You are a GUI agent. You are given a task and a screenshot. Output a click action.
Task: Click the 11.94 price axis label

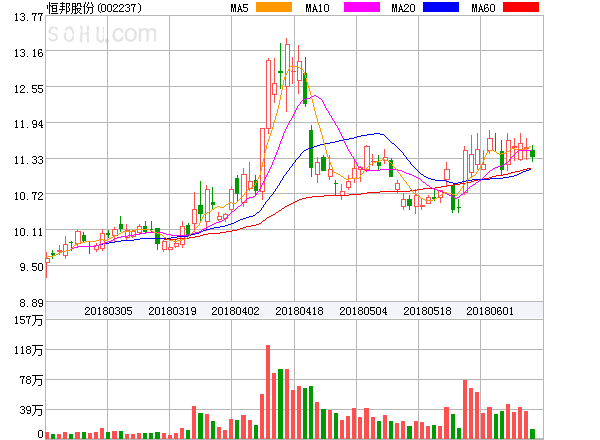29,124
